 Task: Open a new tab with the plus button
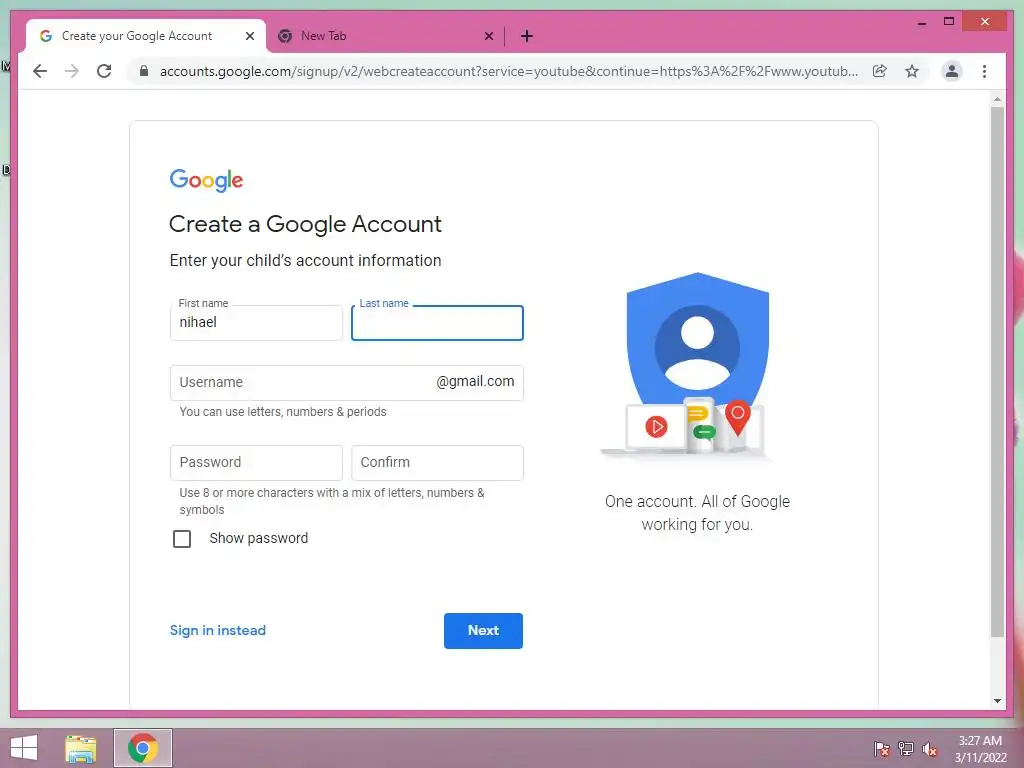pyautogui.click(x=527, y=36)
